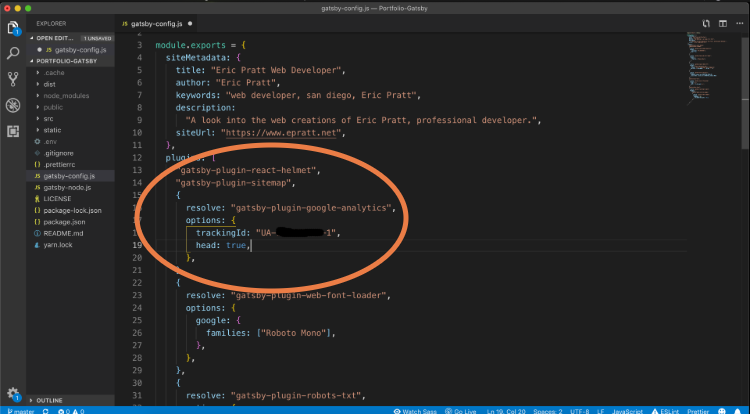
Task: Follow the https://www.epratt.net link
Action: [x=281, y=132]
